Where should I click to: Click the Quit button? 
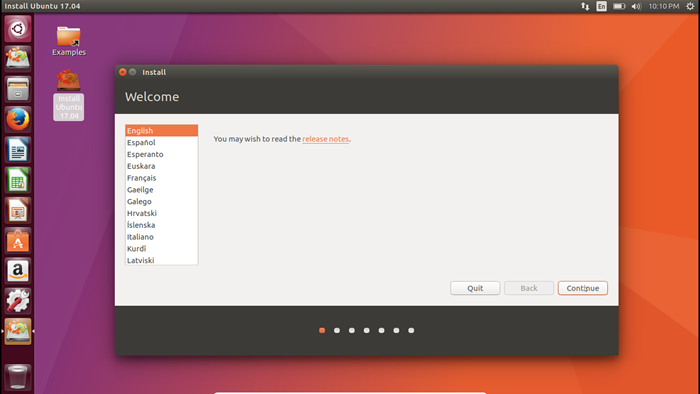click(x=475, y=288)
